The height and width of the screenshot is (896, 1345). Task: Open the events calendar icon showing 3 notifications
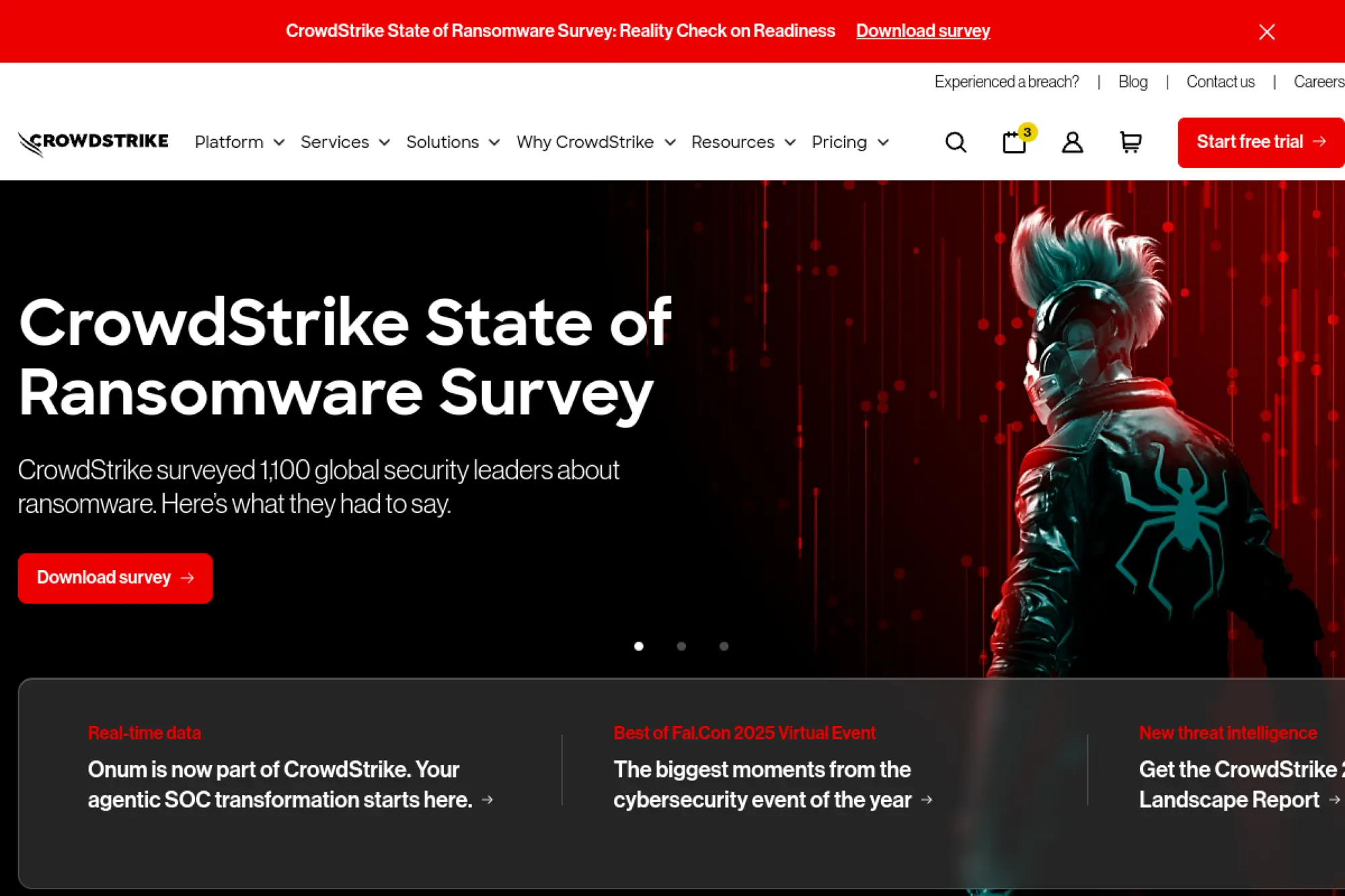point(1014,142)
